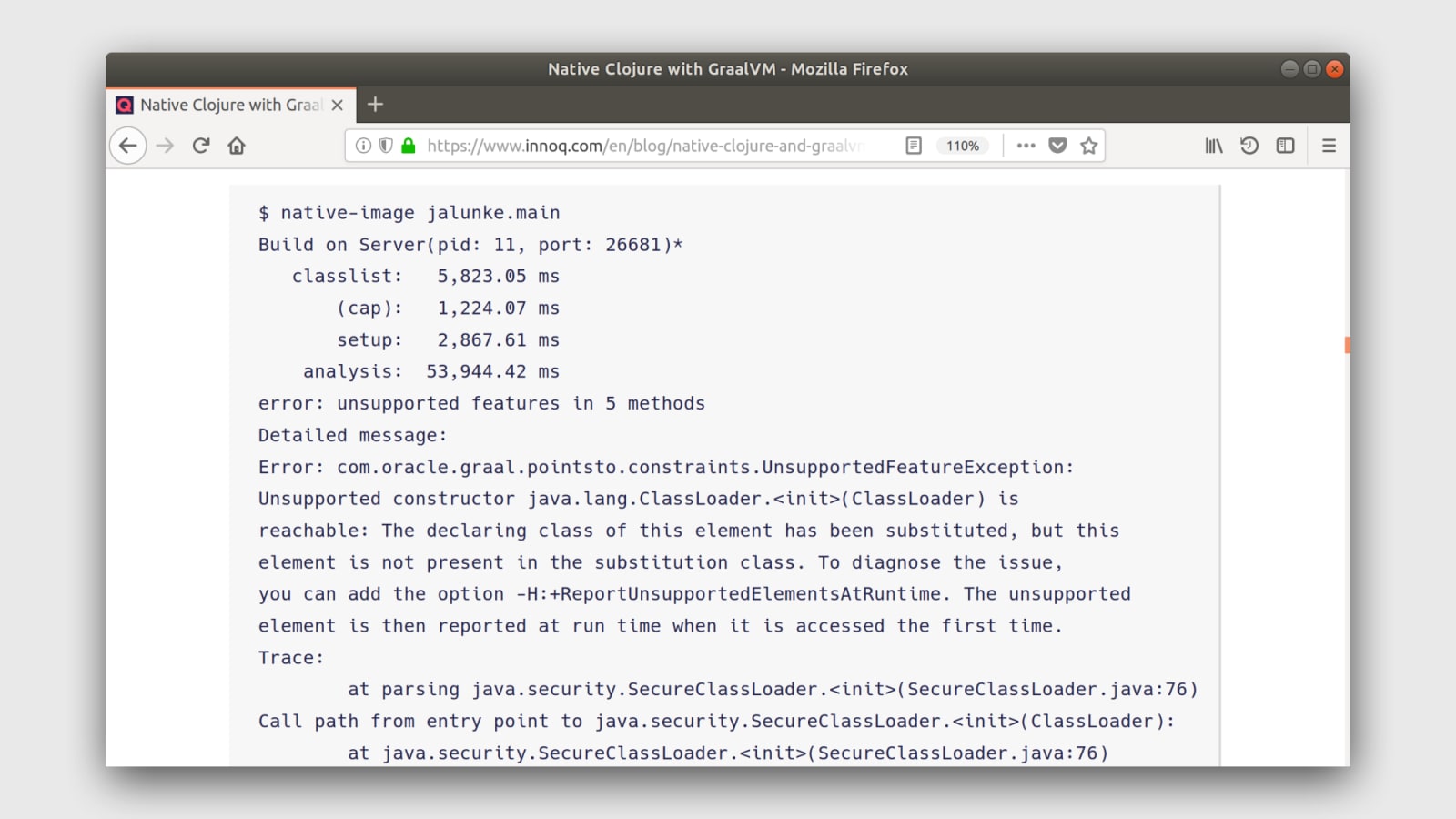This screenshot has height=819, width=1456.
Task: Click the forward navigation arrow
Action: point(165,146)
